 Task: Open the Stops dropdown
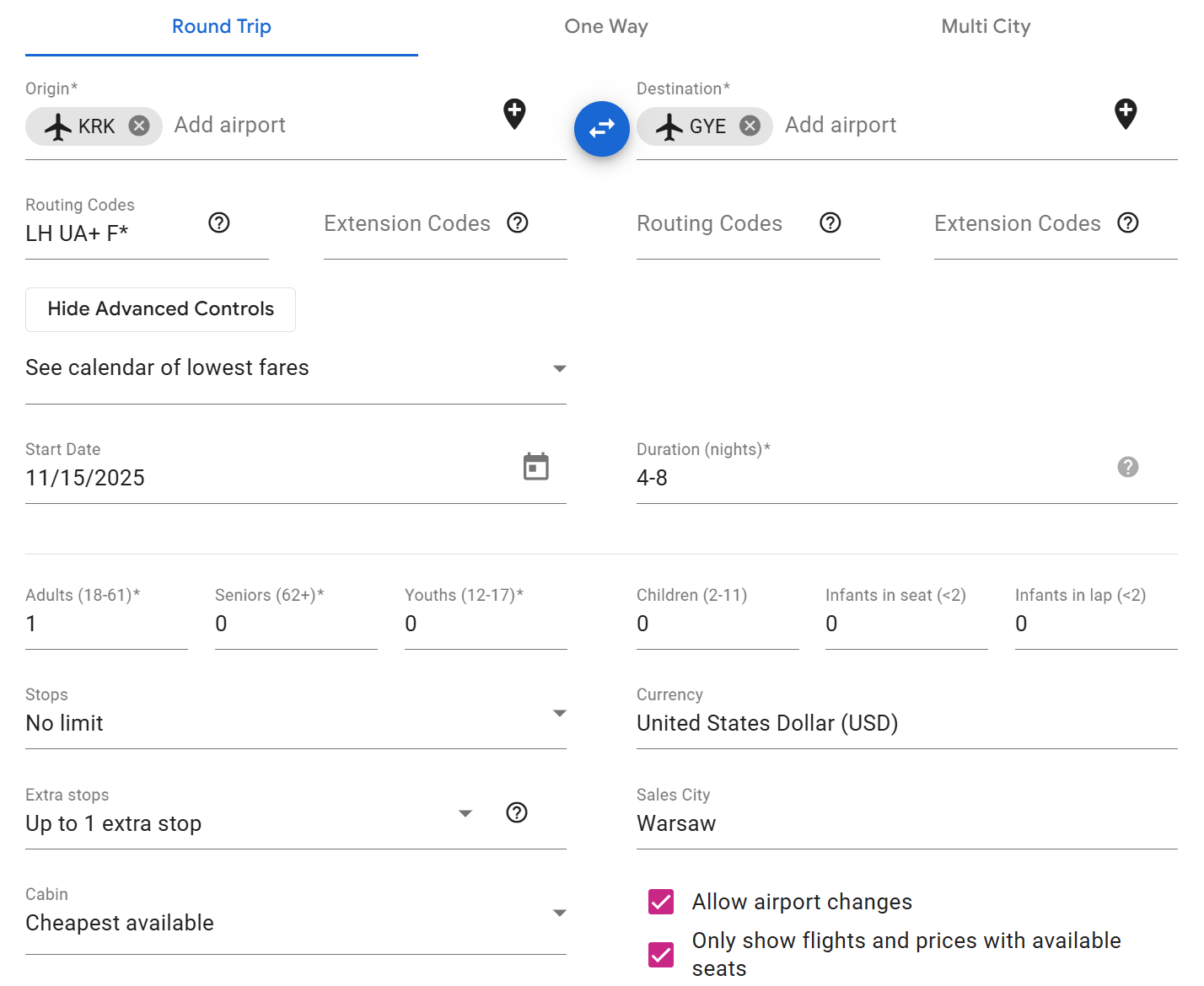pos(296,715)
